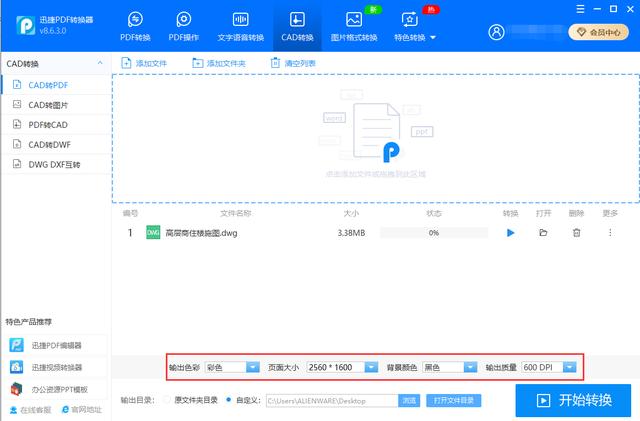The image size is (640, 421).
Task: Click the user account avatar icon
Action: 496,32
